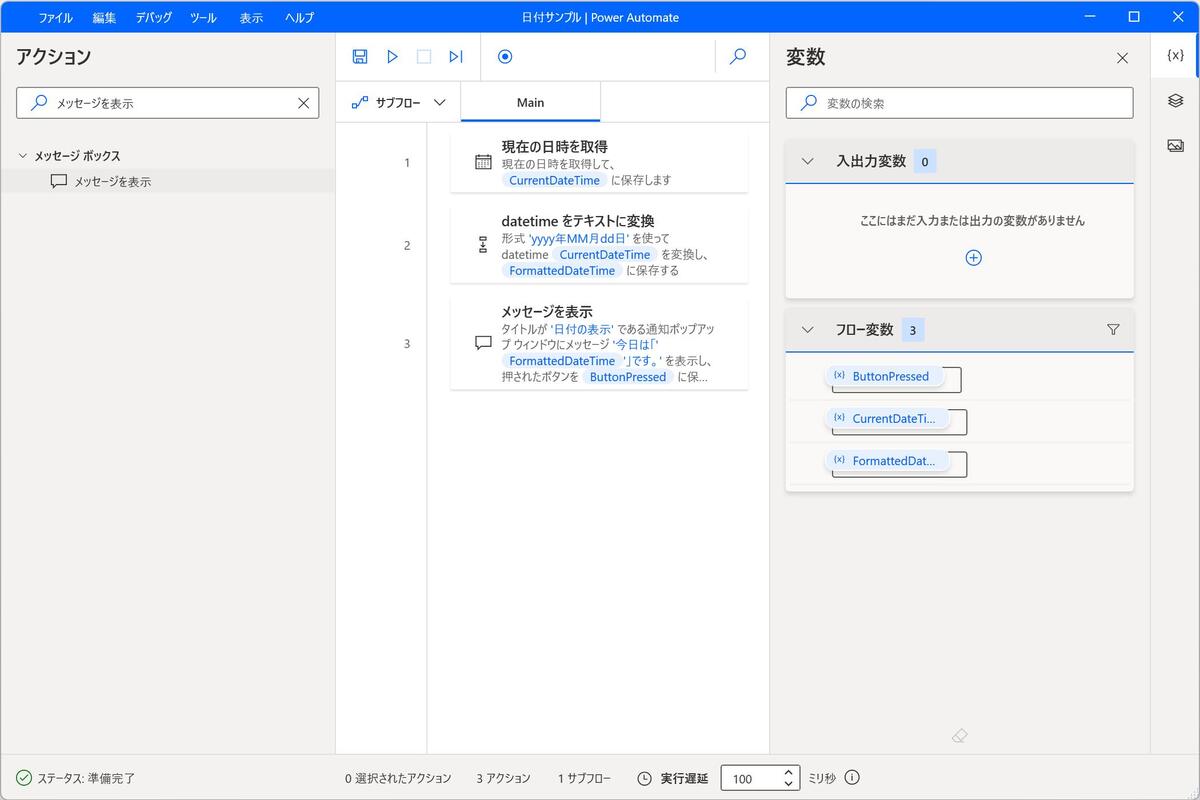
Task: Select the calendar icon of 現在の日時を取得
Action: (x=483, y=162)
